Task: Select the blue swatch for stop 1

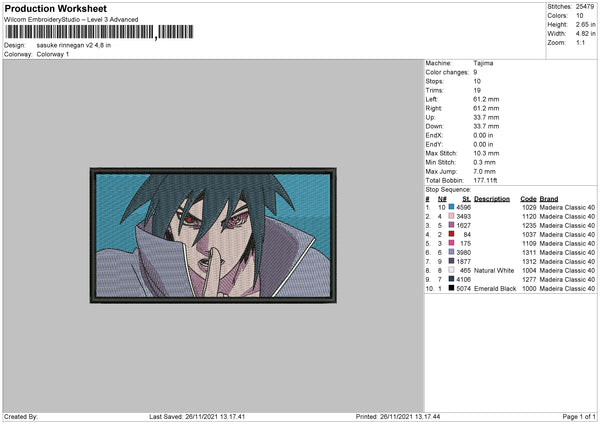Action: [x=452, y=207]
